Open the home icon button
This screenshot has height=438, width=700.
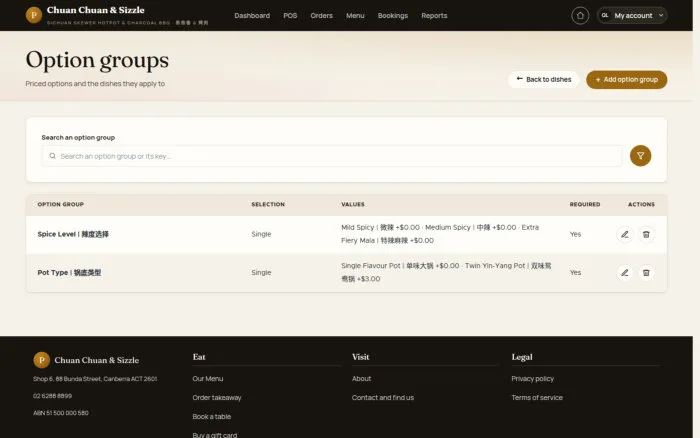[580, 16]
